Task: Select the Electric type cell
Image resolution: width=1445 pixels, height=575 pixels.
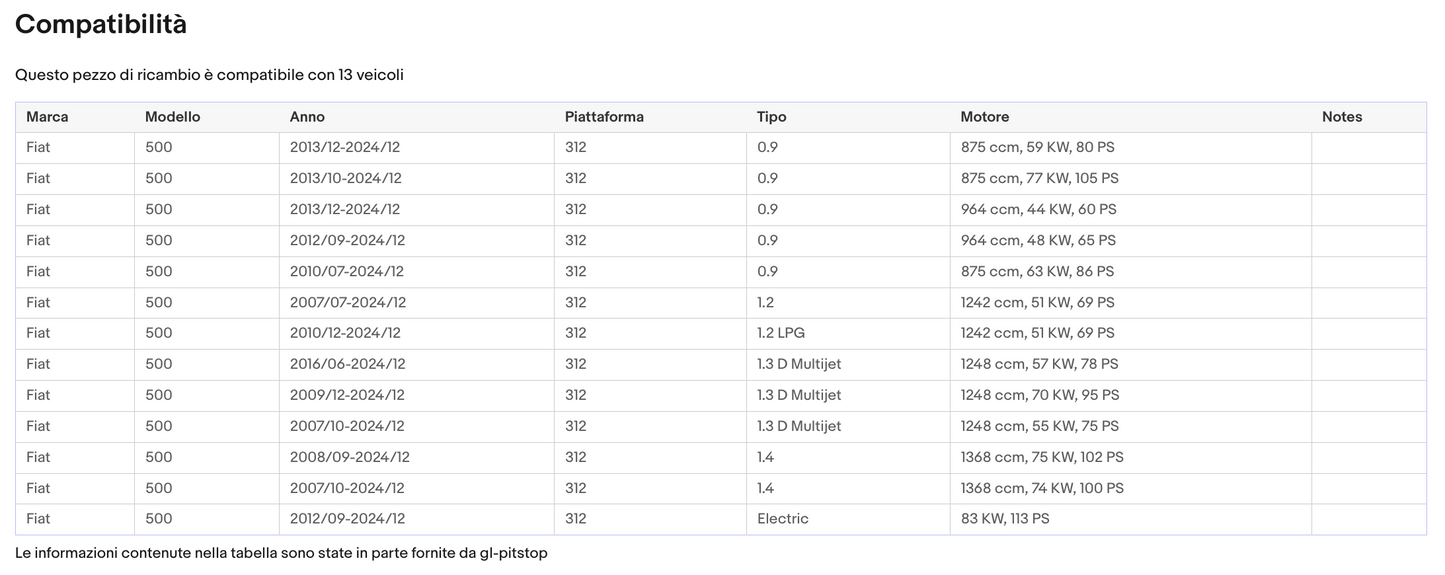Action: (783, 519)
